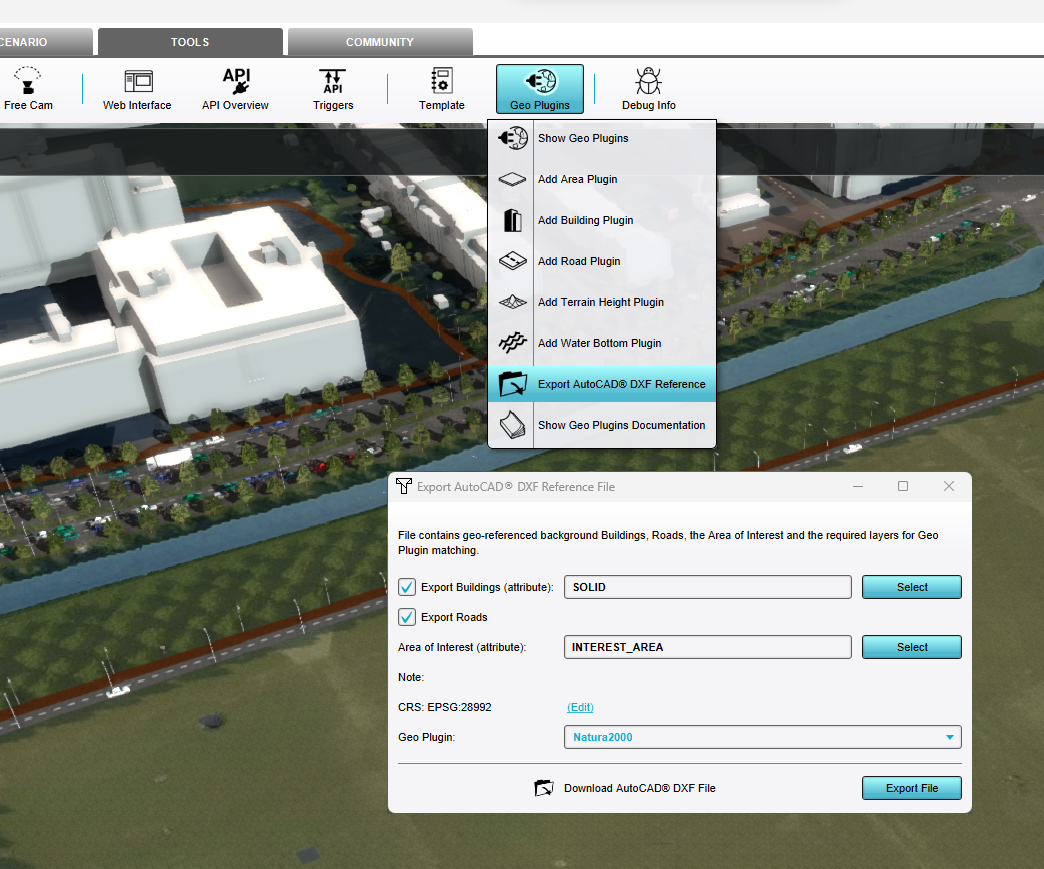
Task: Click the Geo Plugins toolbar button
Action: tap(539, 89)
